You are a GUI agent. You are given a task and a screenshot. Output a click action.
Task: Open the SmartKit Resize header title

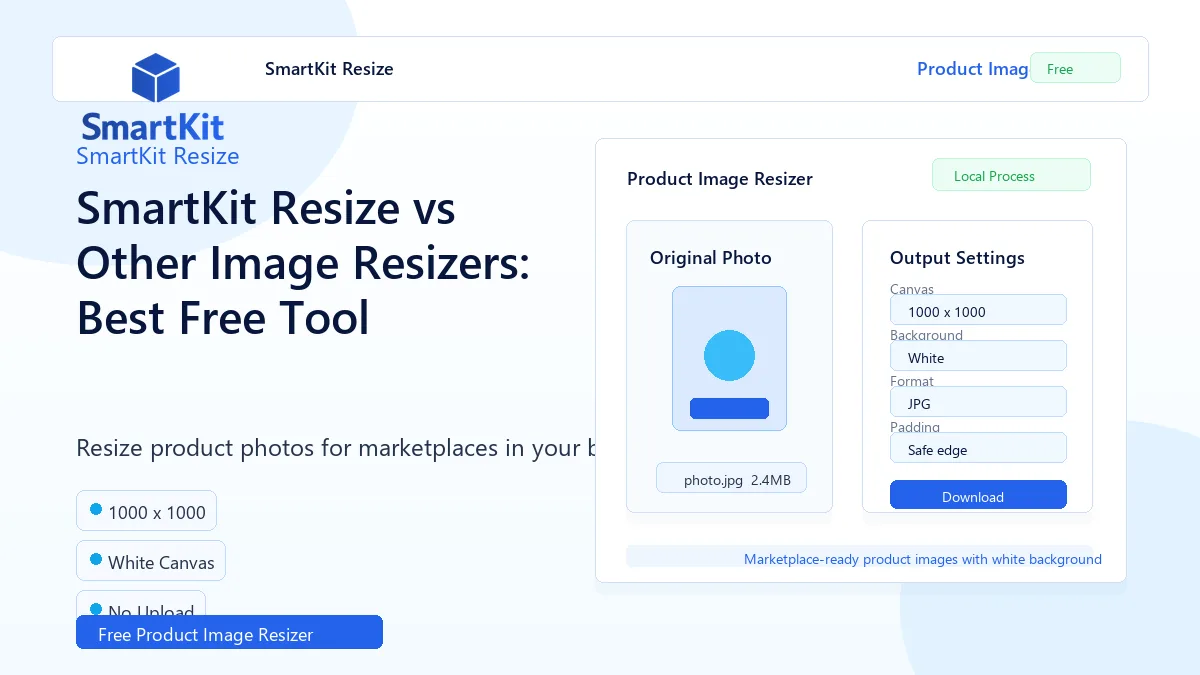click(x=329, y=69)
